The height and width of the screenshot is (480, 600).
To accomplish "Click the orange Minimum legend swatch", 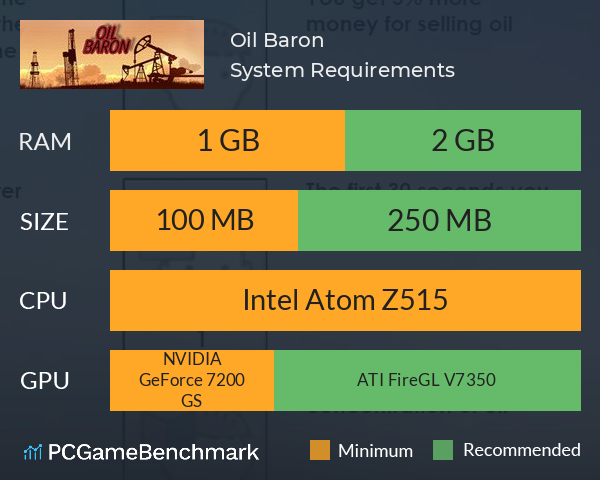I will point(320,450).
